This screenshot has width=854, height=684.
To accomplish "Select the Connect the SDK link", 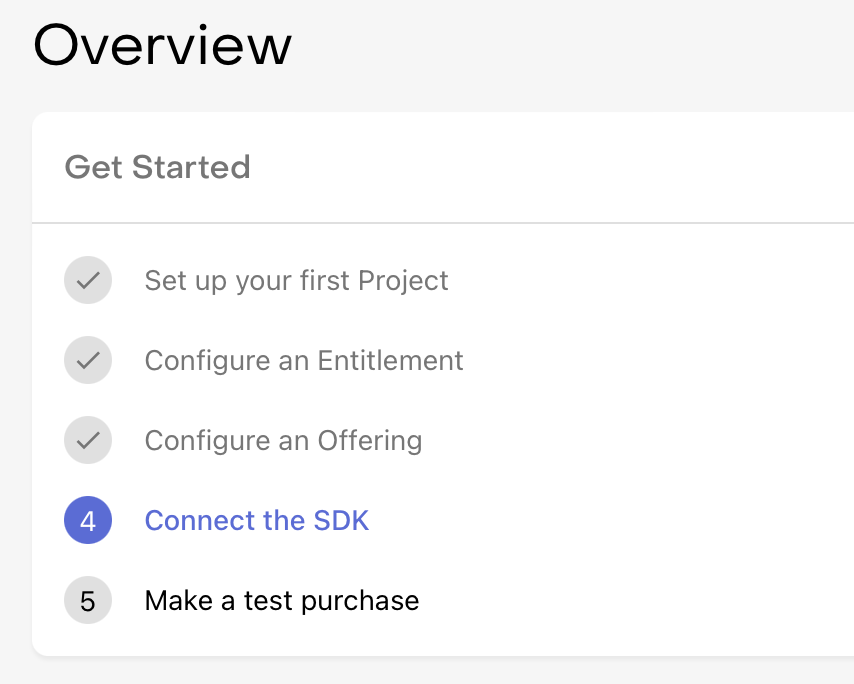I will (257, 521).
